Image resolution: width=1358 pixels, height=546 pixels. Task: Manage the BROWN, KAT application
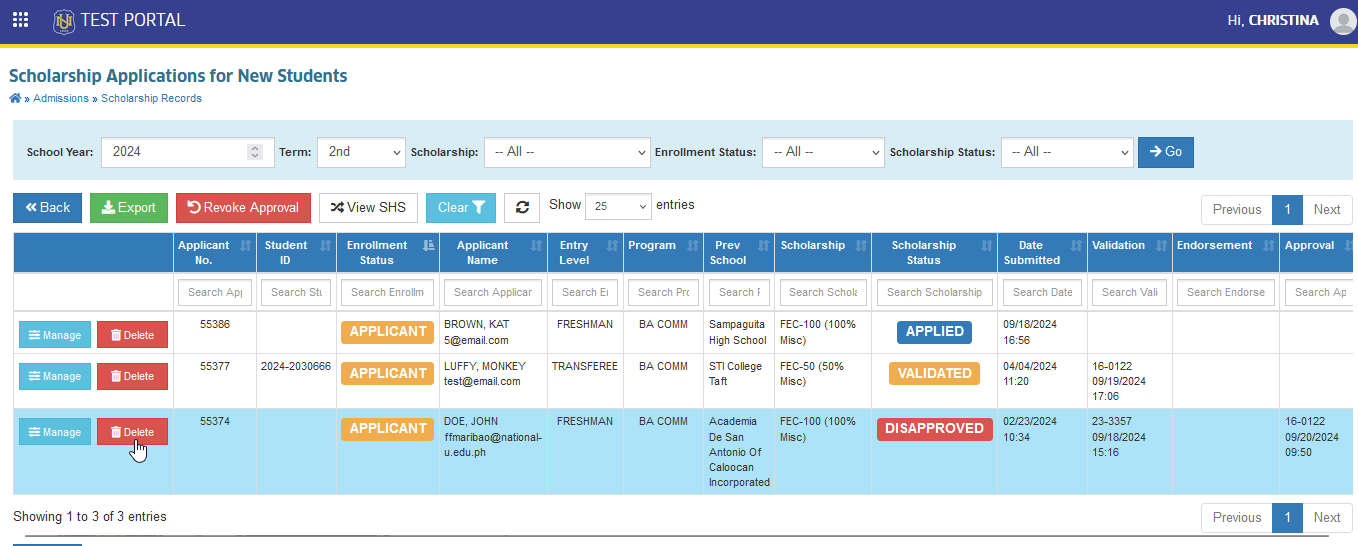pyautogui.click(x=54, y=335)
